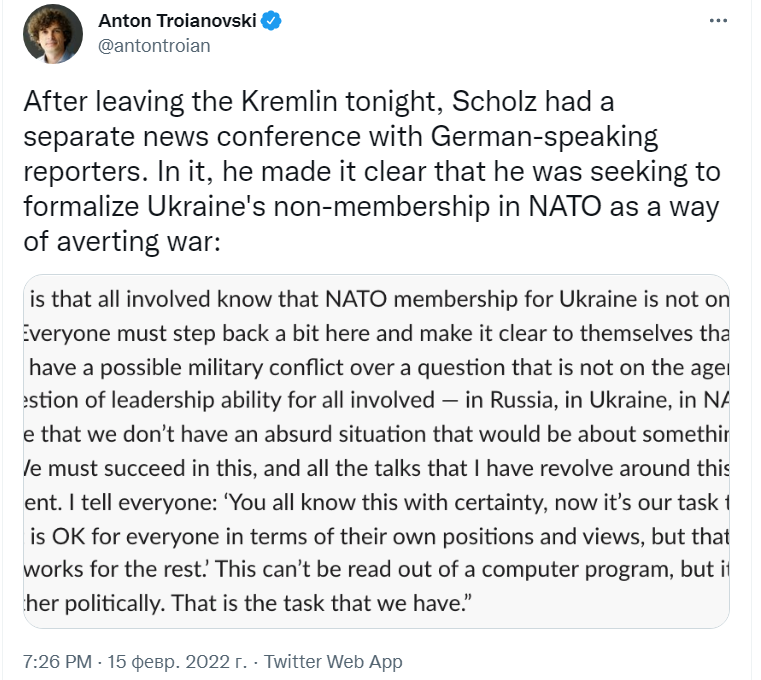Image resolution: width=761 pixels, height=680 pixels.
Task: Click the Anton Troianovski display name
Action: [x=178, y=21]
